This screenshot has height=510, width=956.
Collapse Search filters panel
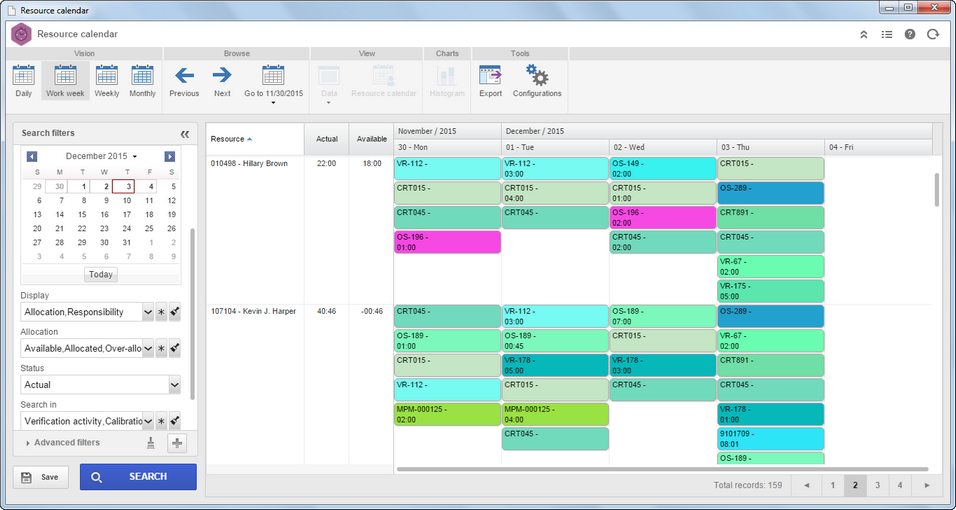click(185, 134)
